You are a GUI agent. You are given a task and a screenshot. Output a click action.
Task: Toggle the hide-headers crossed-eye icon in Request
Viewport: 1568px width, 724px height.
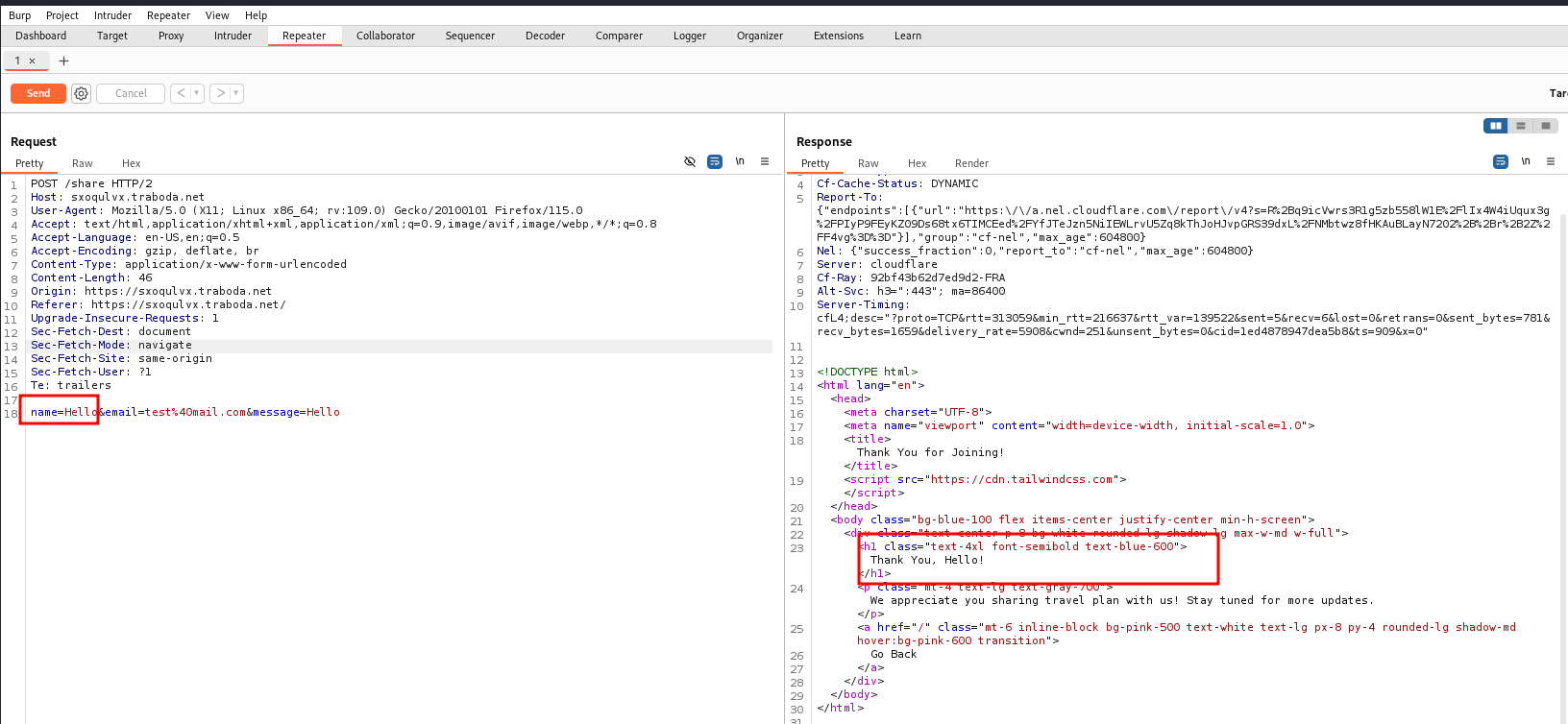point(690,161)
